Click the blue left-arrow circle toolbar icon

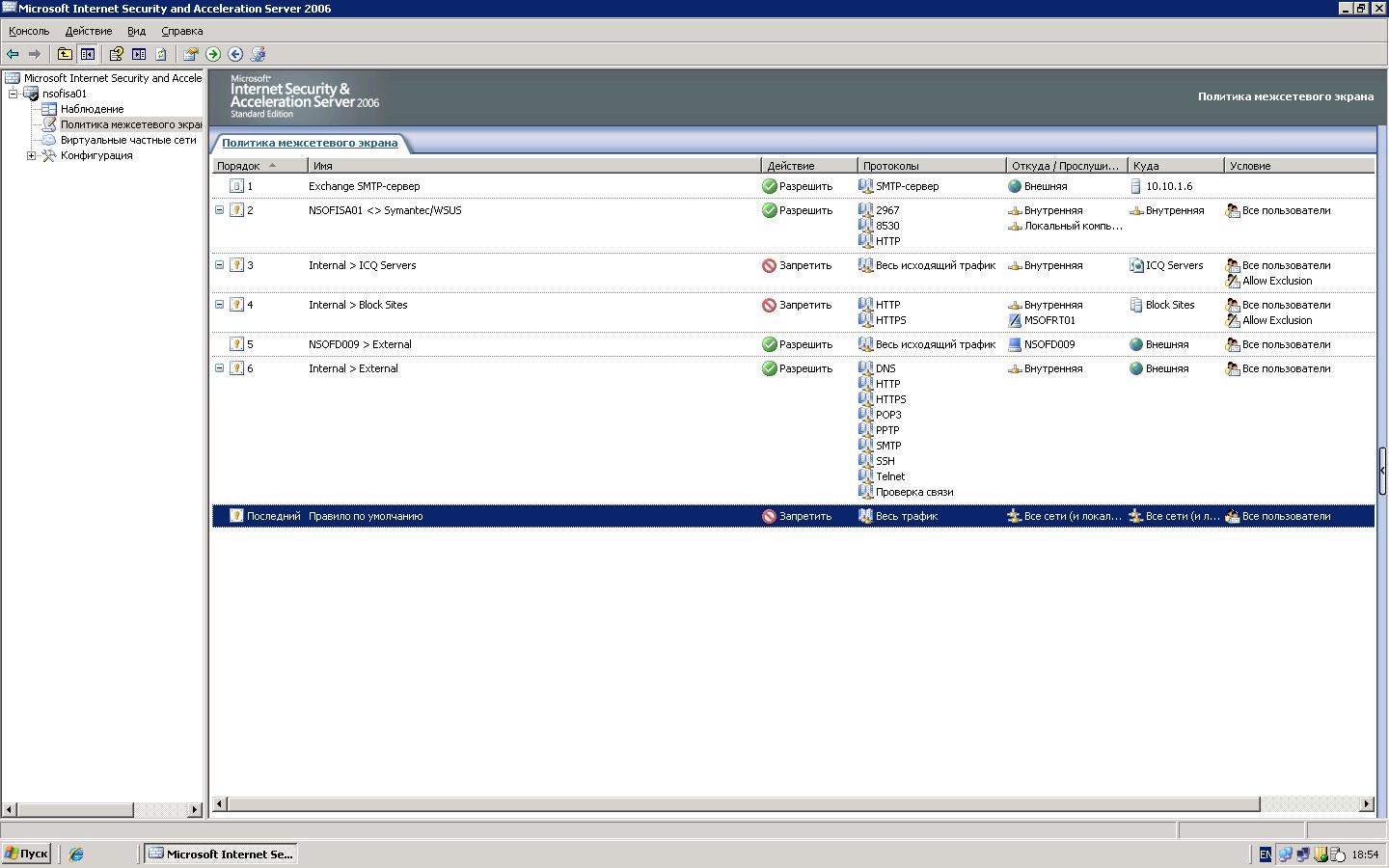(x=235, y=54)
